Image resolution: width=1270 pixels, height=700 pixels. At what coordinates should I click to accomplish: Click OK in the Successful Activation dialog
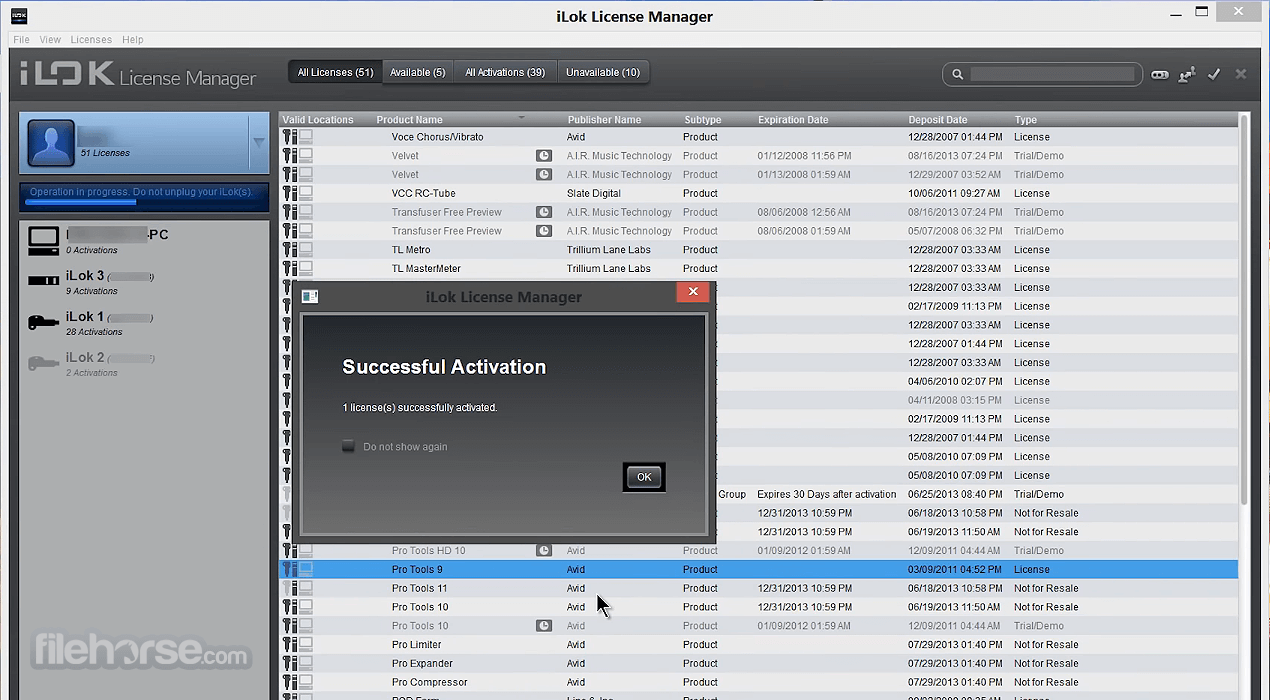pos(644,477)
